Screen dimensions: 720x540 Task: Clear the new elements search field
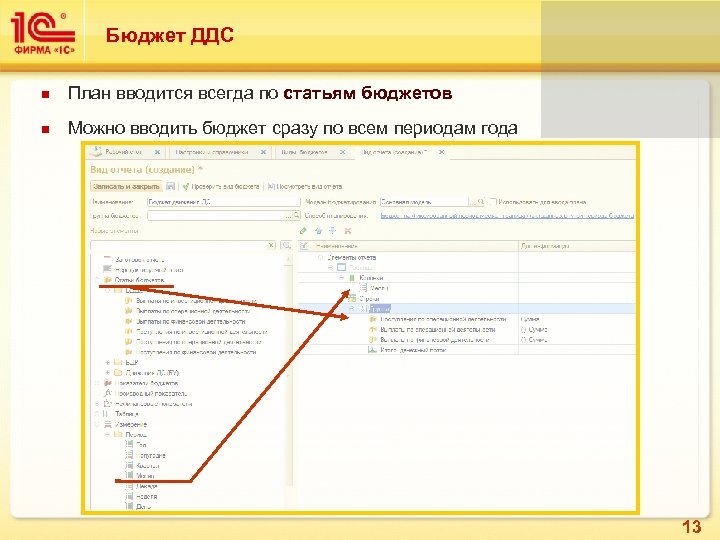pos(271,245)
